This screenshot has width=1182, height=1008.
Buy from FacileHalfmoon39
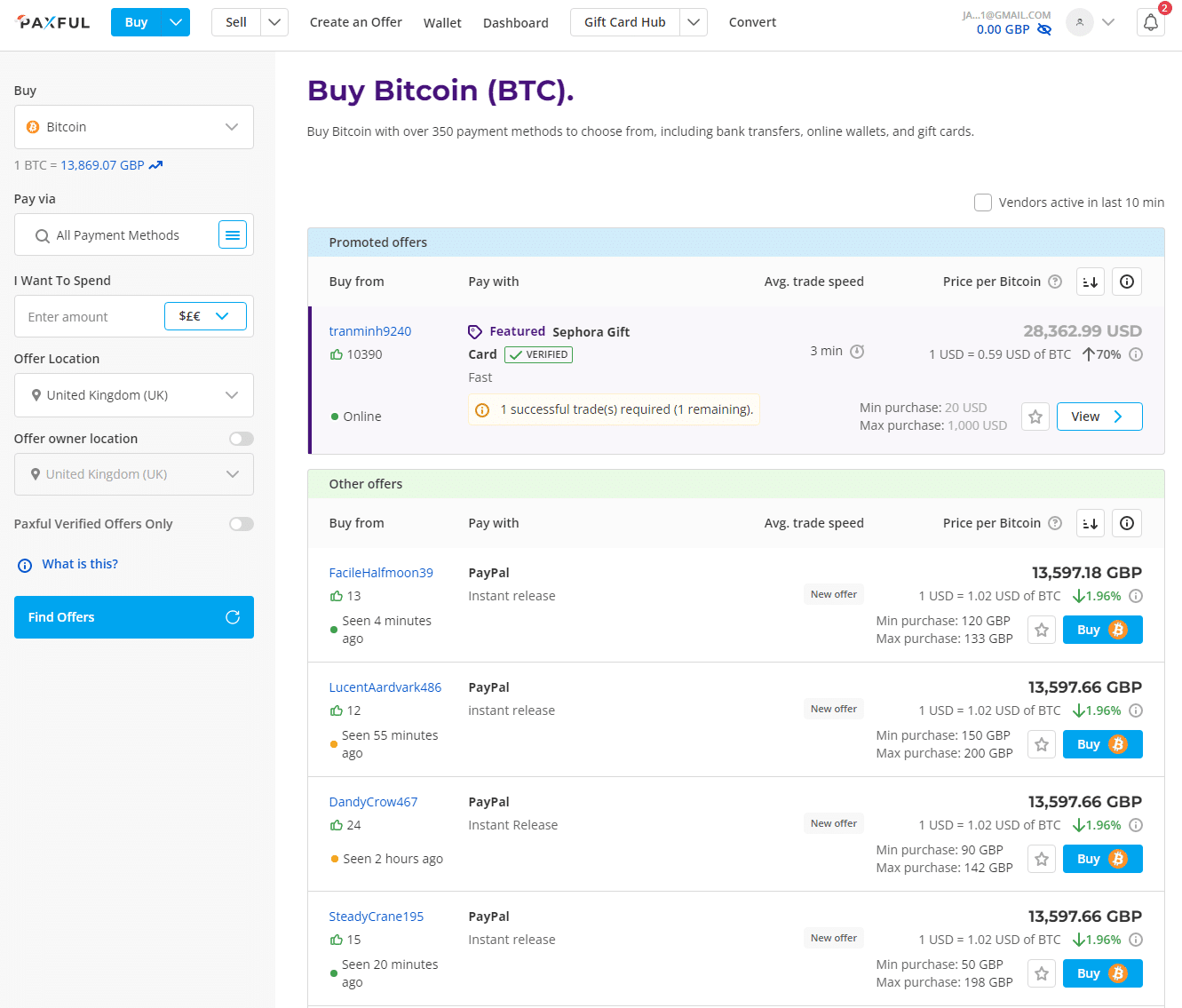1103,630
